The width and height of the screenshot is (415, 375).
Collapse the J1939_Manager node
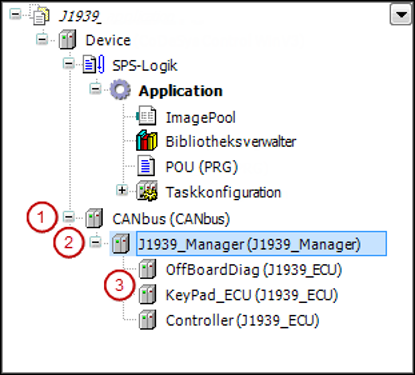pyautogui.click(x=95, y=242)
